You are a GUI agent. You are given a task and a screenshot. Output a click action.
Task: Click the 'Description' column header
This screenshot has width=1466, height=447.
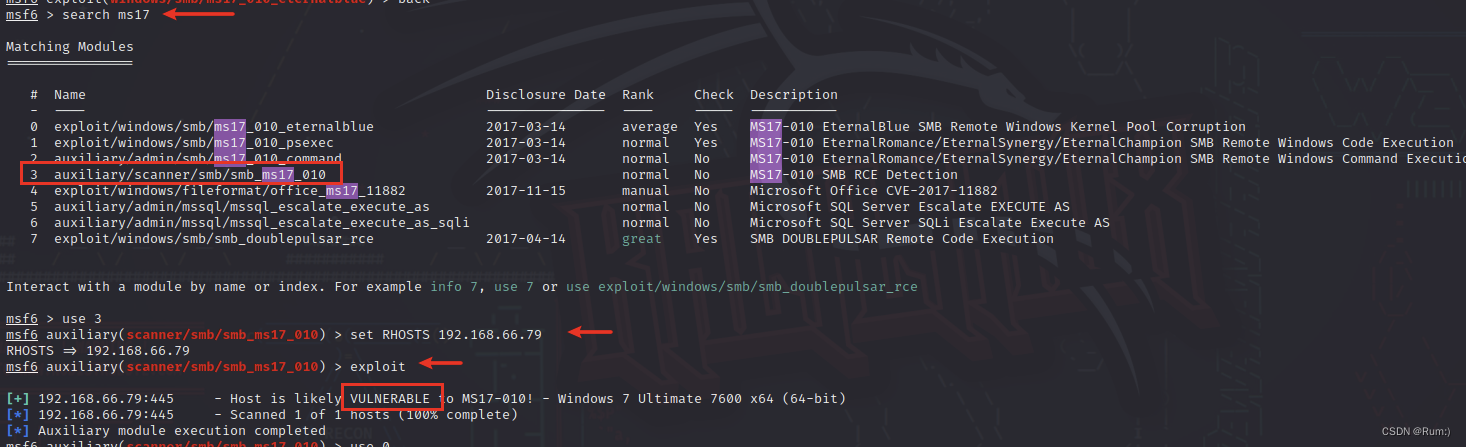click(794, 95)
